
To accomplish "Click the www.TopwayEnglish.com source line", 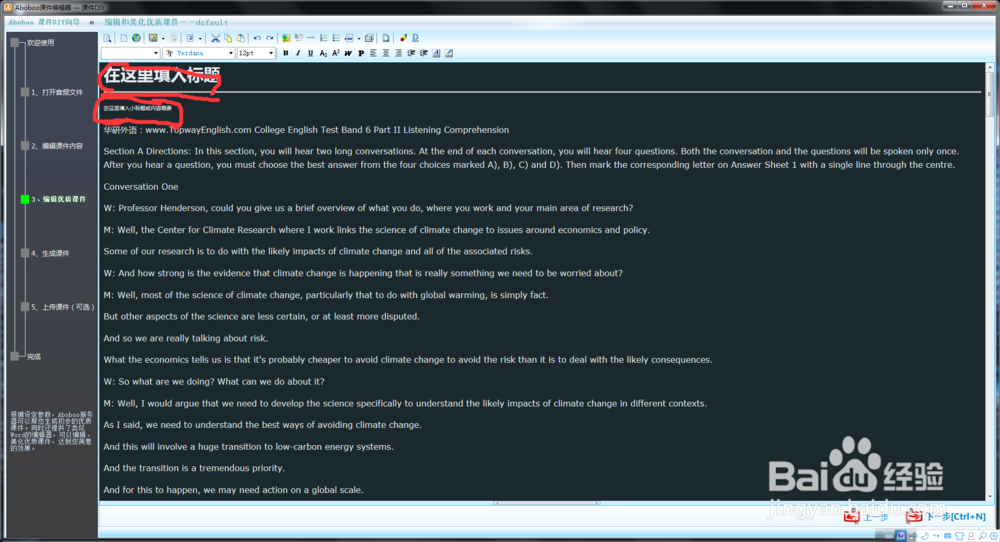I will [x=306, y=130].
